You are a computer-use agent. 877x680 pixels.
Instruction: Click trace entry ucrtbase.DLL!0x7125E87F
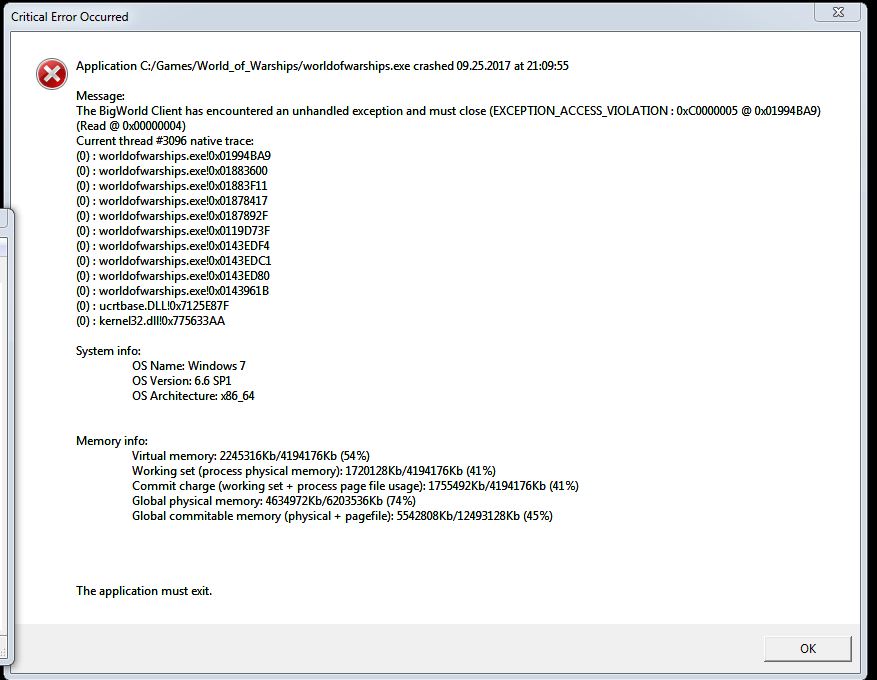pyautogui.click(x=153, y=306)
